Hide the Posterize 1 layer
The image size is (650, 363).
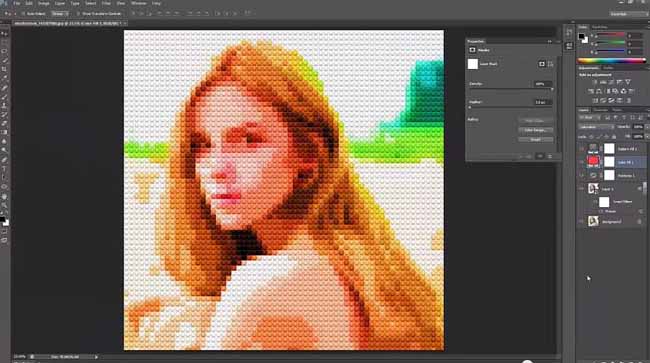pyautogui.click(x=582, y=175)
